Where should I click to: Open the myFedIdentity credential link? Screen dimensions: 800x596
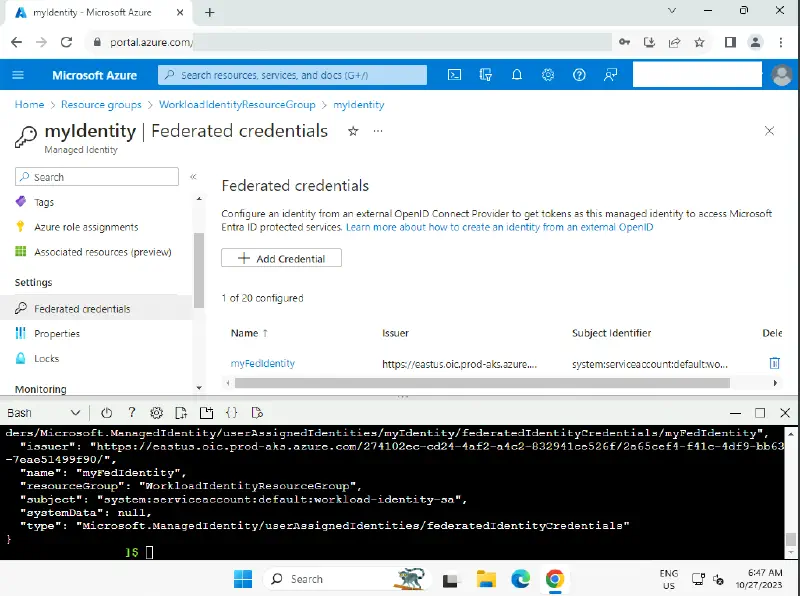click(262, 364)
